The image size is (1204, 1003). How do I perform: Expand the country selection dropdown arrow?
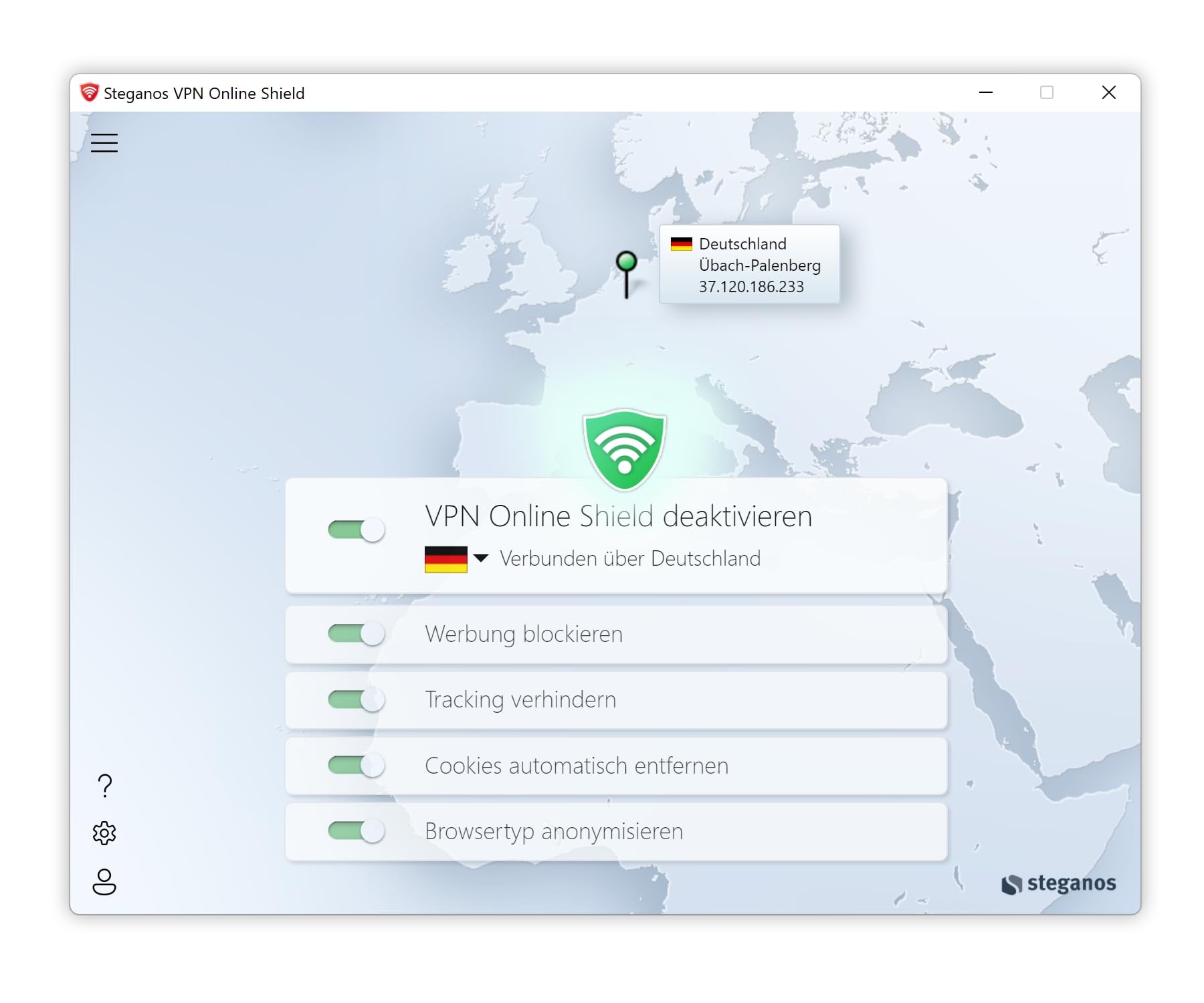click(481, 558)
